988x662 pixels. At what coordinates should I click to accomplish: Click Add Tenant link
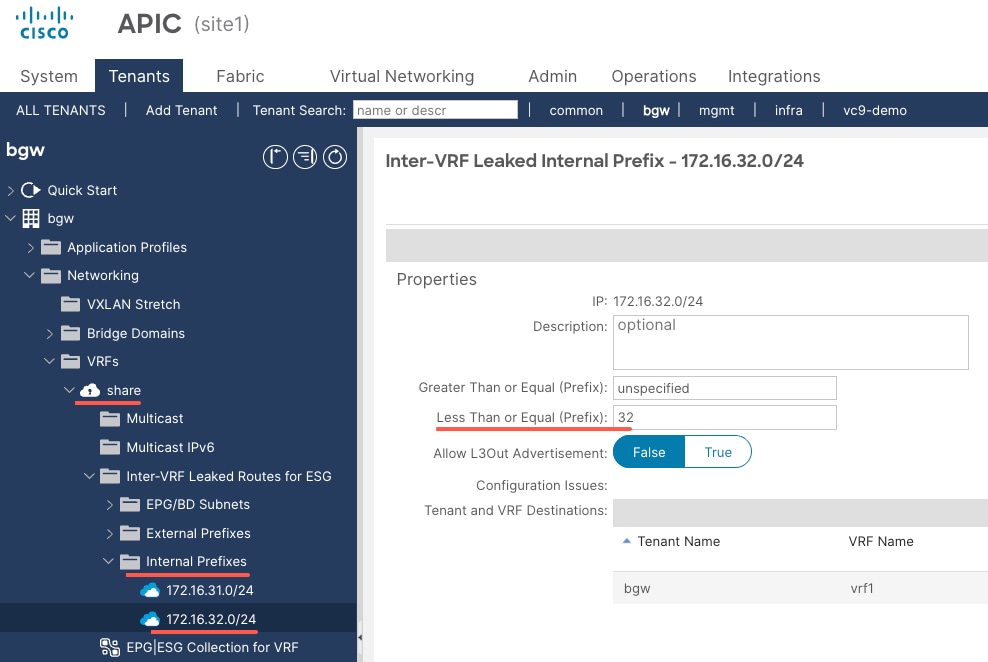(181, 110)
